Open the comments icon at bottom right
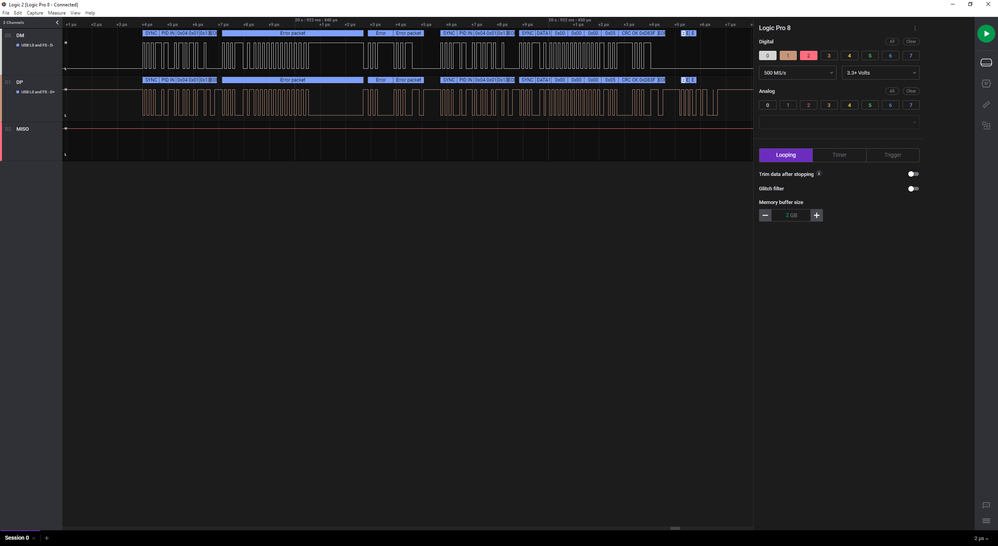Viewport: 998px width, 546px height. (x=986, y=505)
